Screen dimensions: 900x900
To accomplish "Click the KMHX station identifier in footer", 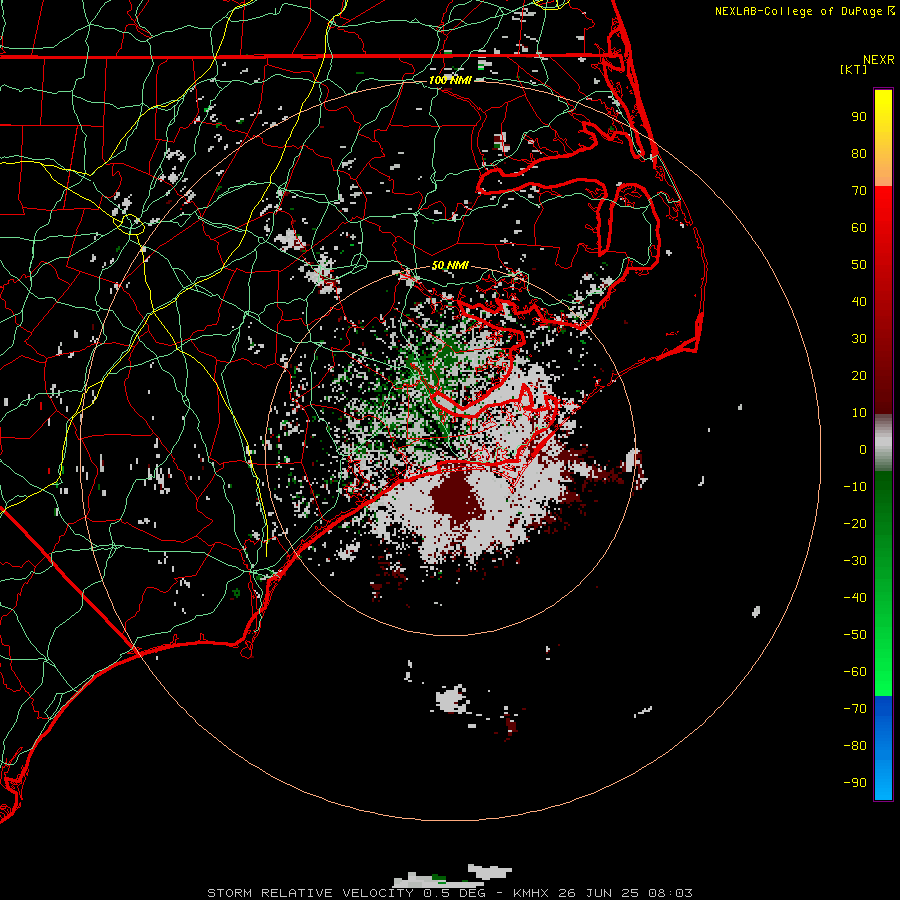I will tap(531, 893).
